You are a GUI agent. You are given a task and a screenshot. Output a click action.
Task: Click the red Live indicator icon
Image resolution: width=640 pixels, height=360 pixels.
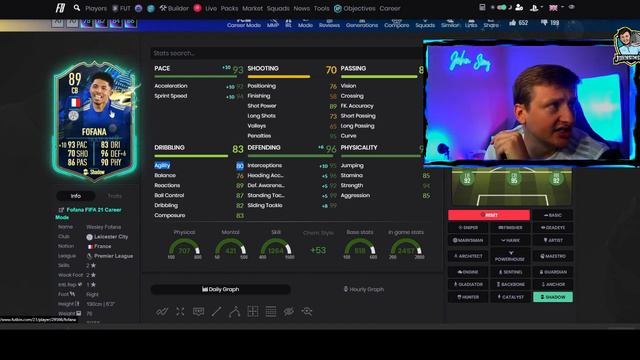tap(197, 8)
